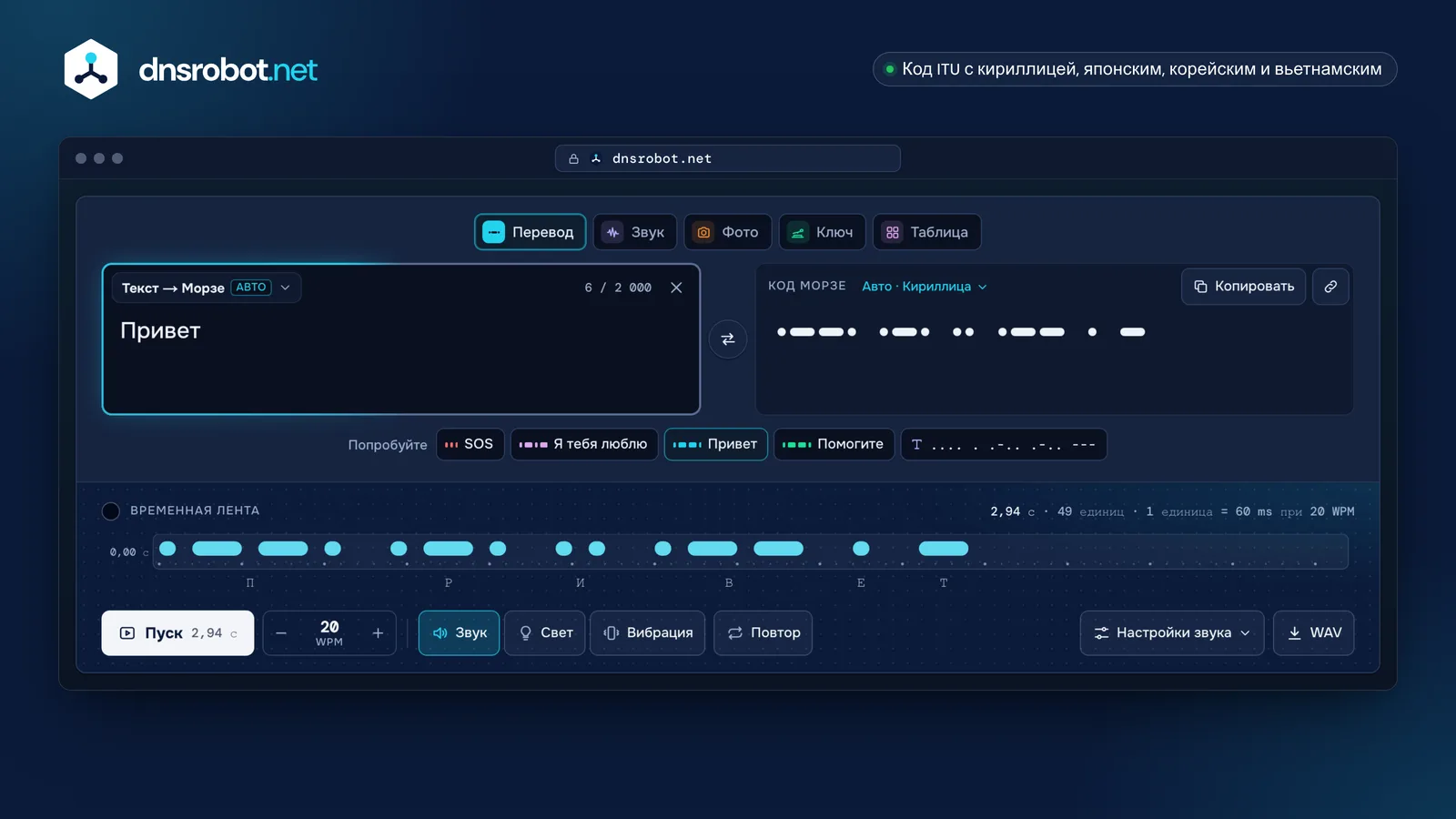Screen dimensions: 1456x819
Task: Click the dnsrobot.net address bar
Action: pyautogui.click(x=728, y=158)
